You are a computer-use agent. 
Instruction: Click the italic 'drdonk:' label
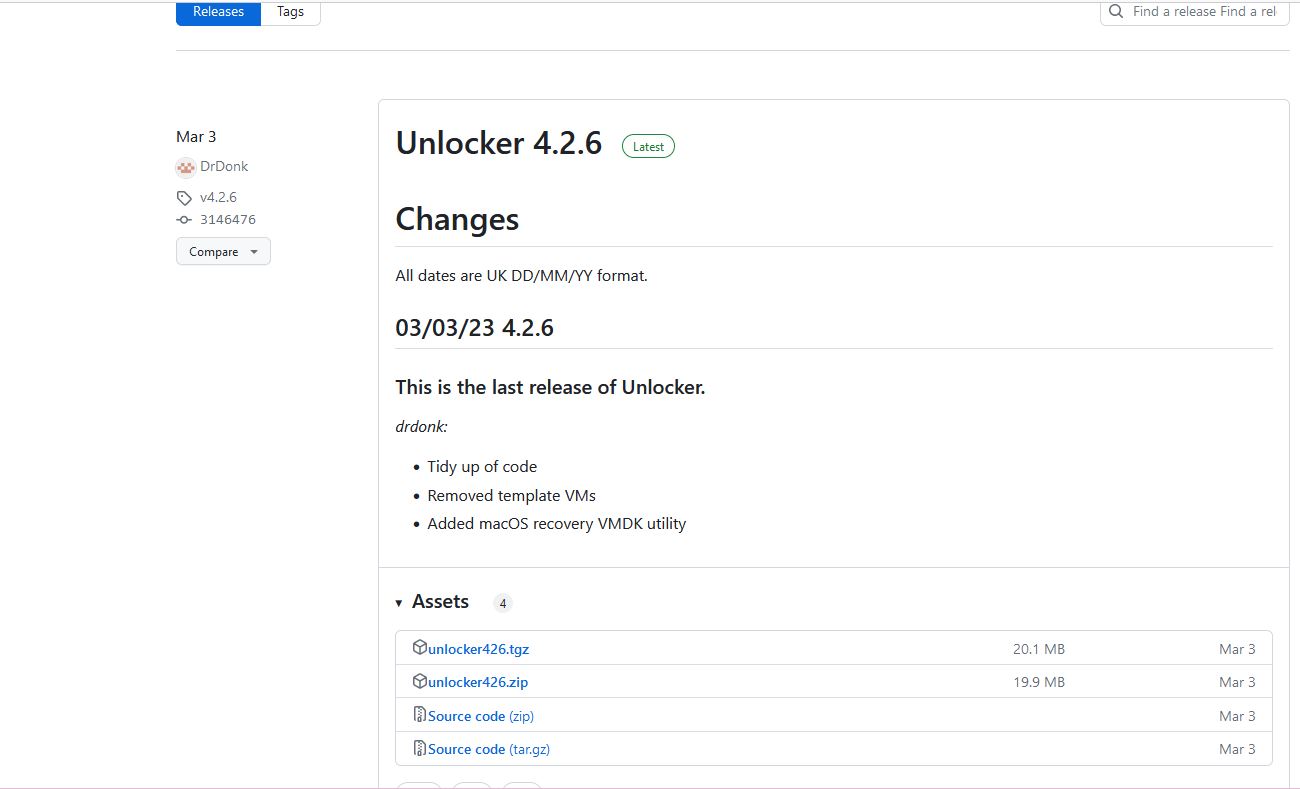(421, 427)
